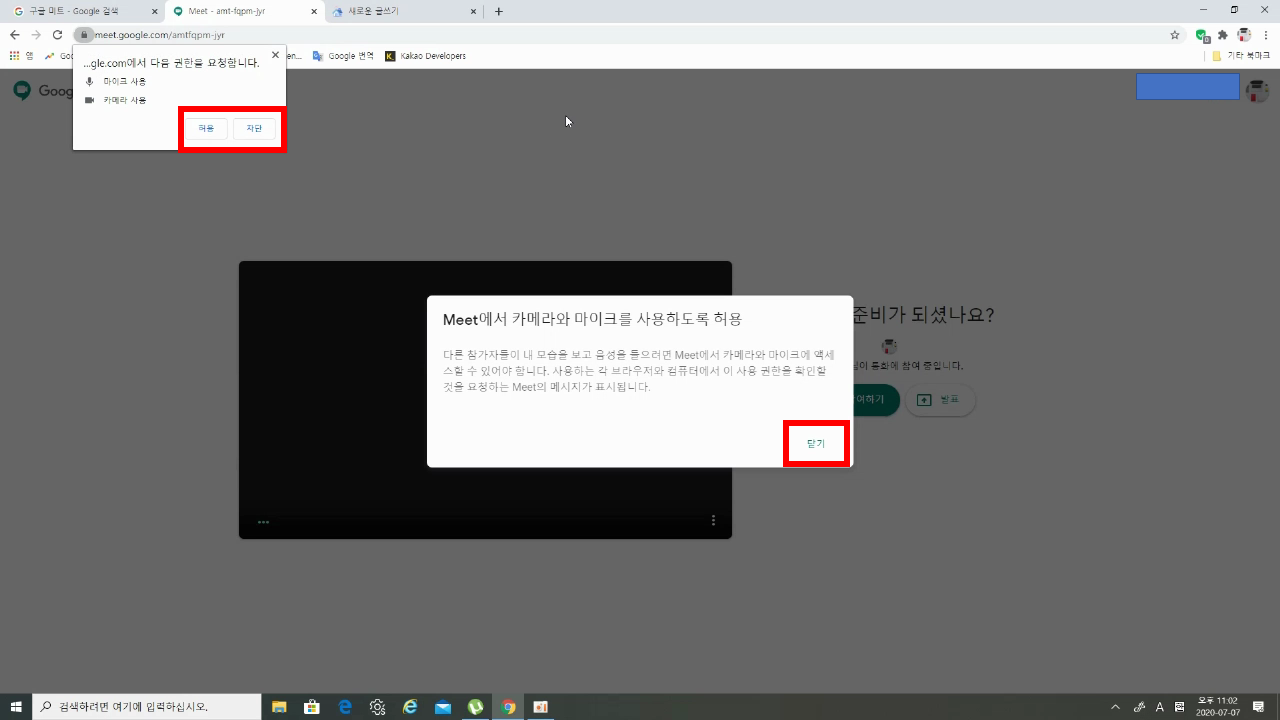Open the pen input tray icon

[1139, 707]
